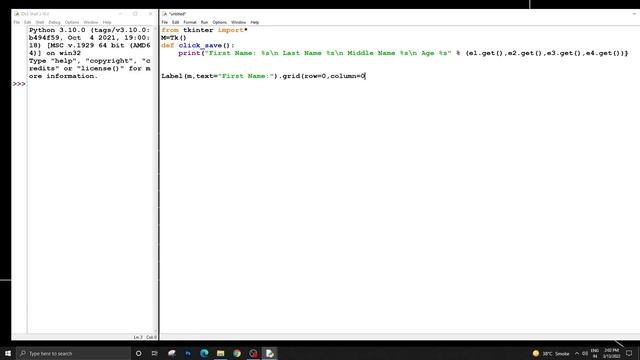Open Shell menu in IDLE Shell window
Screen dimensions: 640x360
tap(40, 22)
